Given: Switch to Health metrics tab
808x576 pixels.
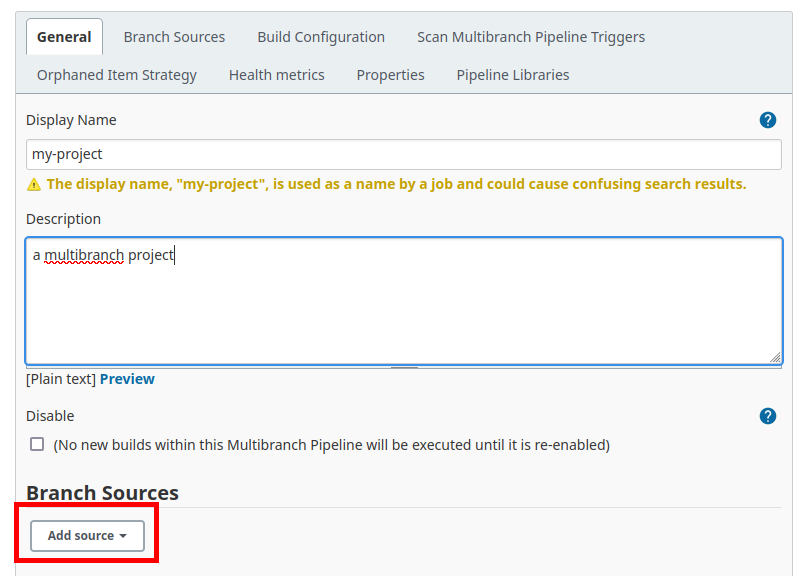Looking at the screenshot, I should coord(277,75).
